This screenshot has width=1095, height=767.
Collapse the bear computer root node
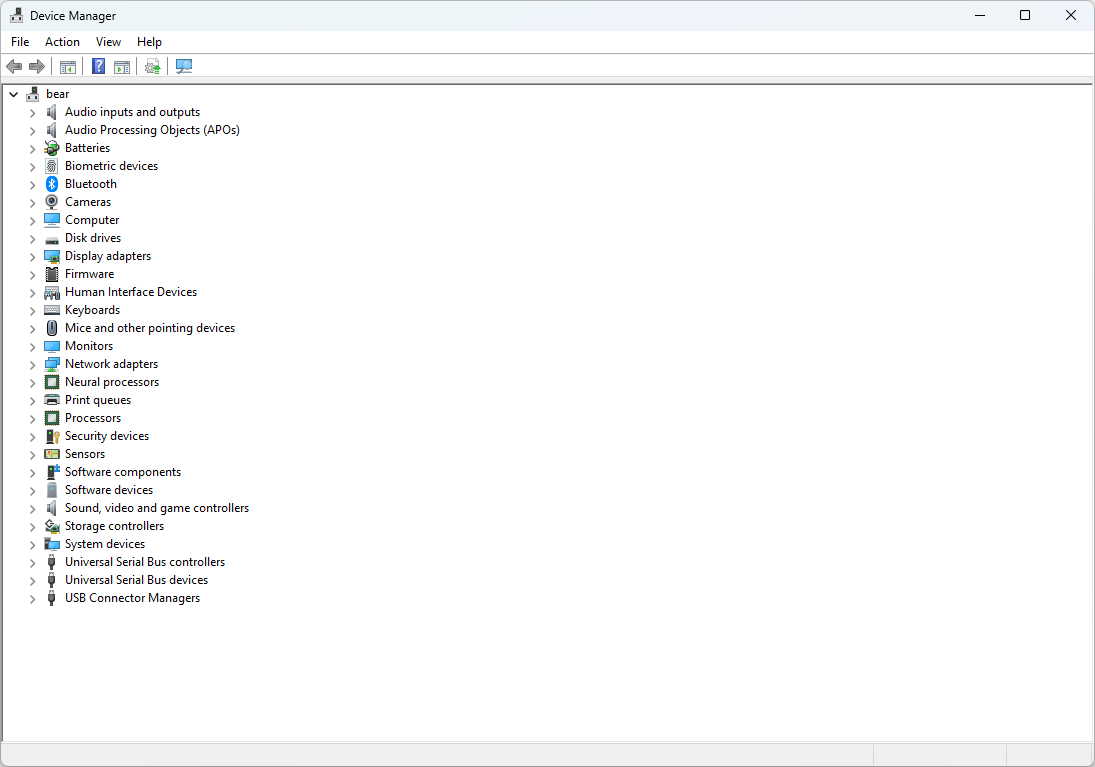tap(13, 93)
